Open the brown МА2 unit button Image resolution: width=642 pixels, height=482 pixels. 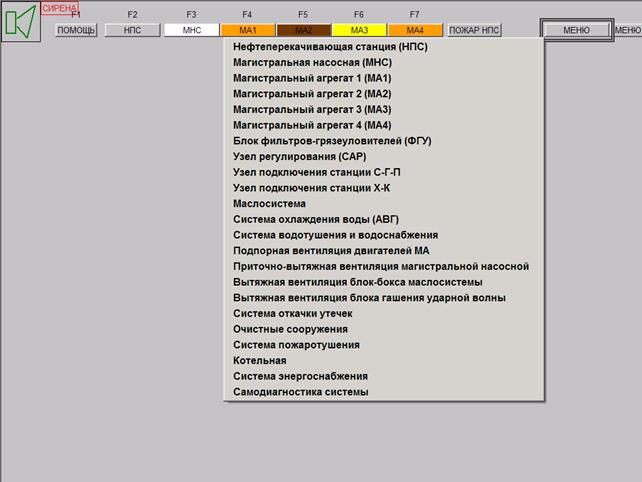[303, 30]
